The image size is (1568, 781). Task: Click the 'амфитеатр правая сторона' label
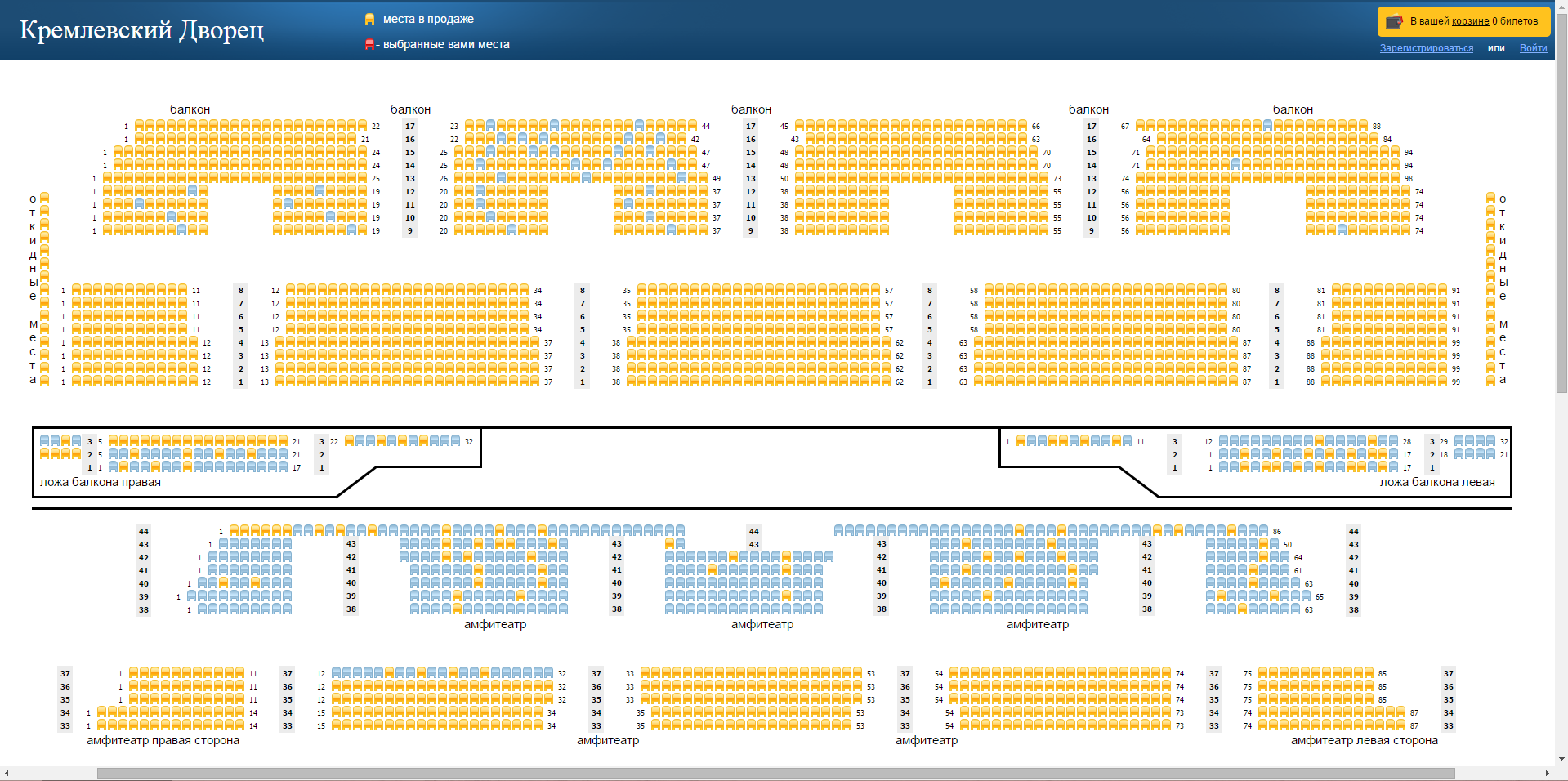[x=163, y=740]
